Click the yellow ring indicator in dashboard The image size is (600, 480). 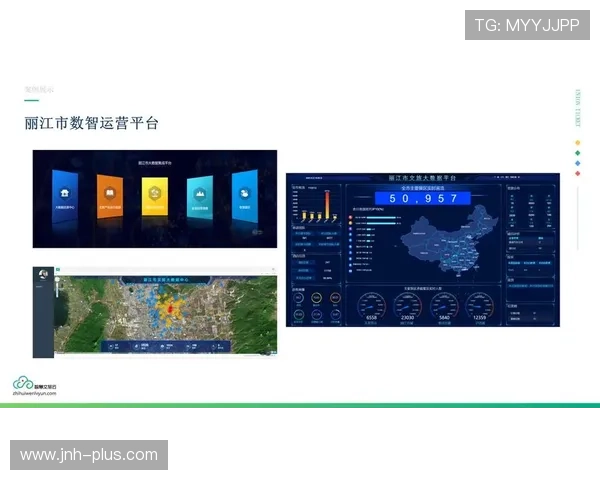[316, 297]
